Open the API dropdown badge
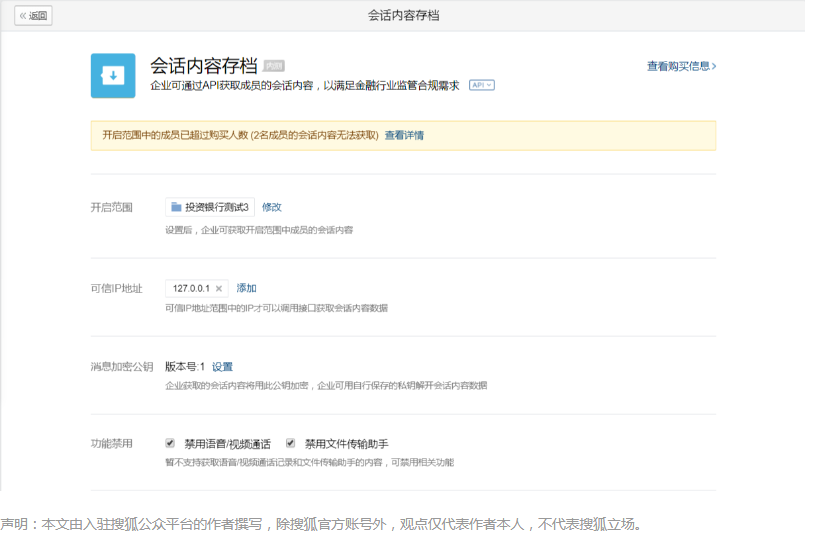This screenshot has width=821, height=555. click(x=482, y=85)
